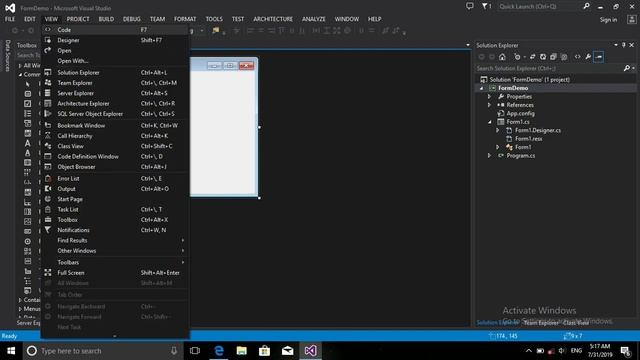Open File Explorer from the taskbar
Image resolution: width=640 pixels, height=360 pixels.
click(x=242, y=351)
